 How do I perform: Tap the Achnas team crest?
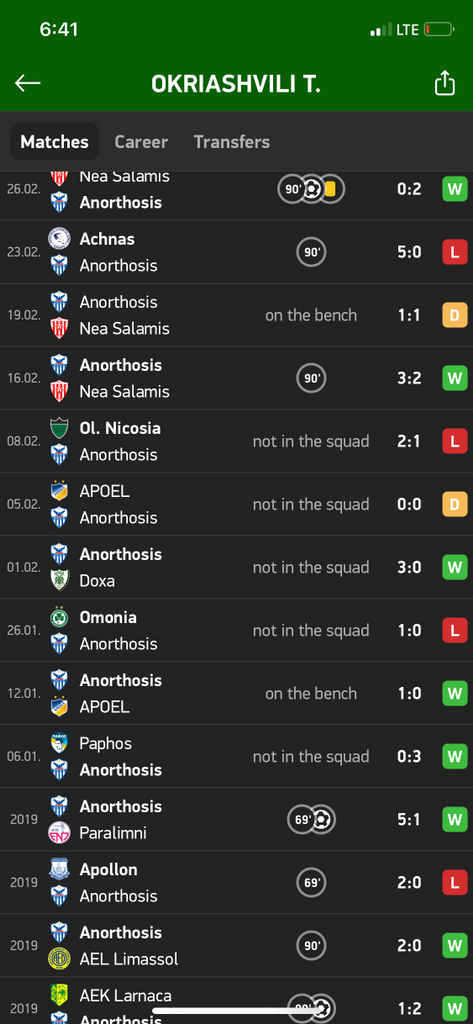(x=59, y=238)
